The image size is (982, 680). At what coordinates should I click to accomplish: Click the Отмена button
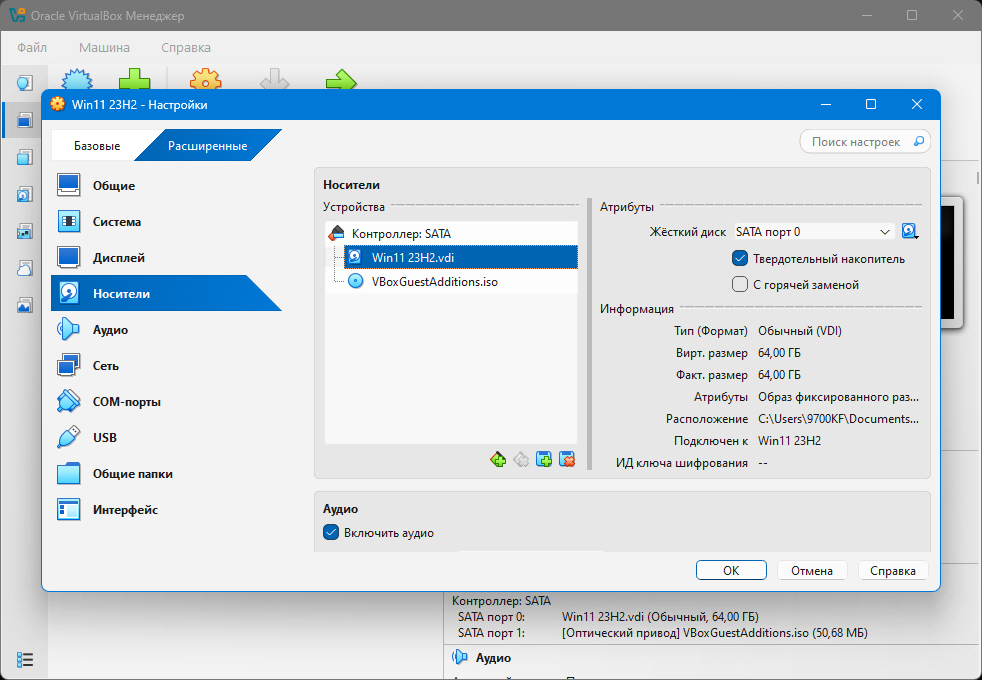[x=812, y=570]
